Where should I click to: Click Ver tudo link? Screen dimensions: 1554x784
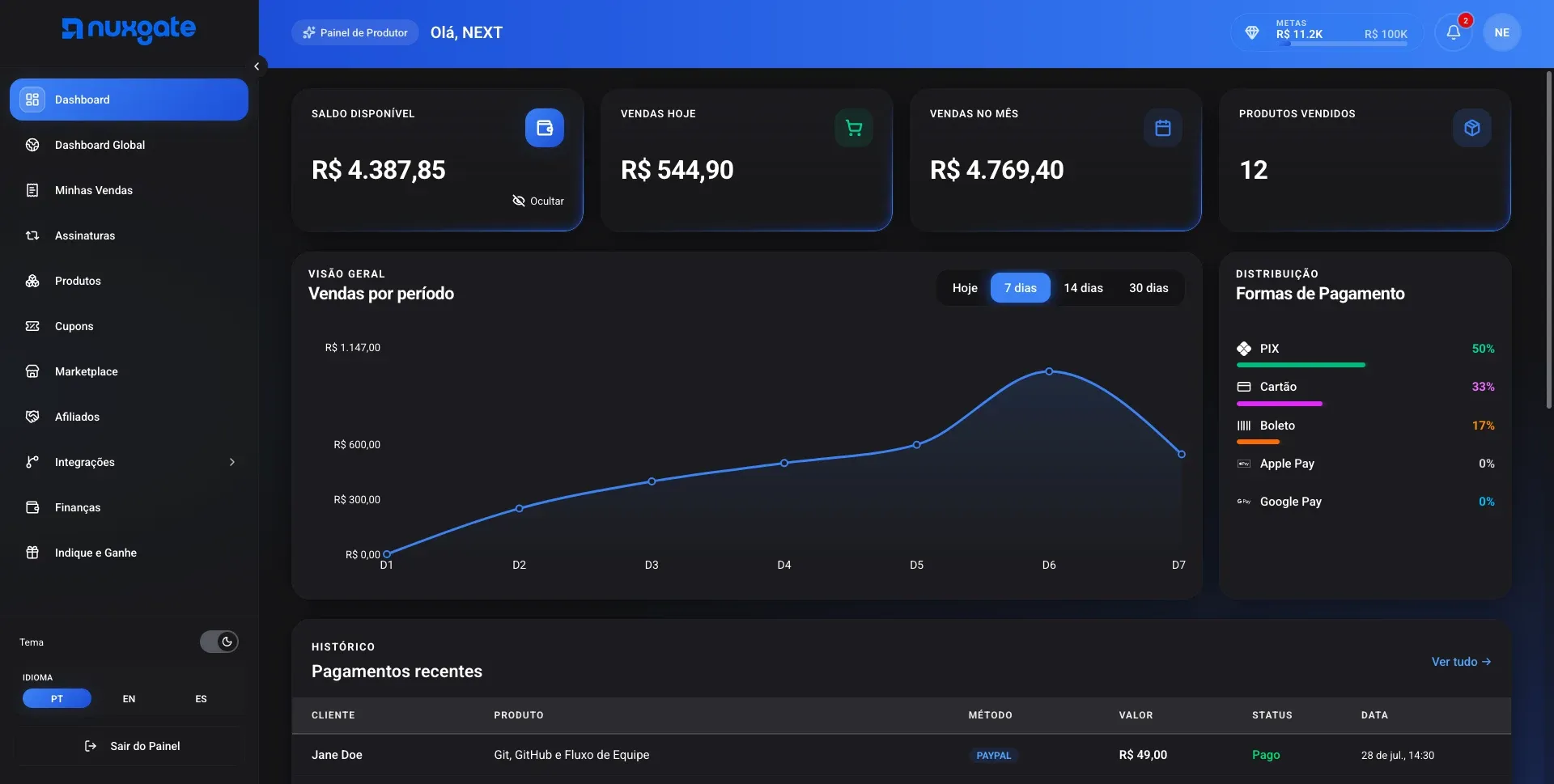(x=1461, y=662)
